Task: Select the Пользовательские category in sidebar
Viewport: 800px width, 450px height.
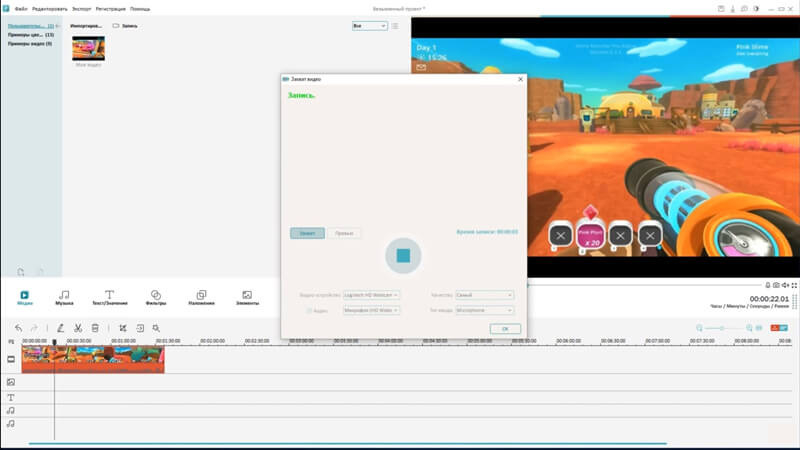Action: coord(31,26)
